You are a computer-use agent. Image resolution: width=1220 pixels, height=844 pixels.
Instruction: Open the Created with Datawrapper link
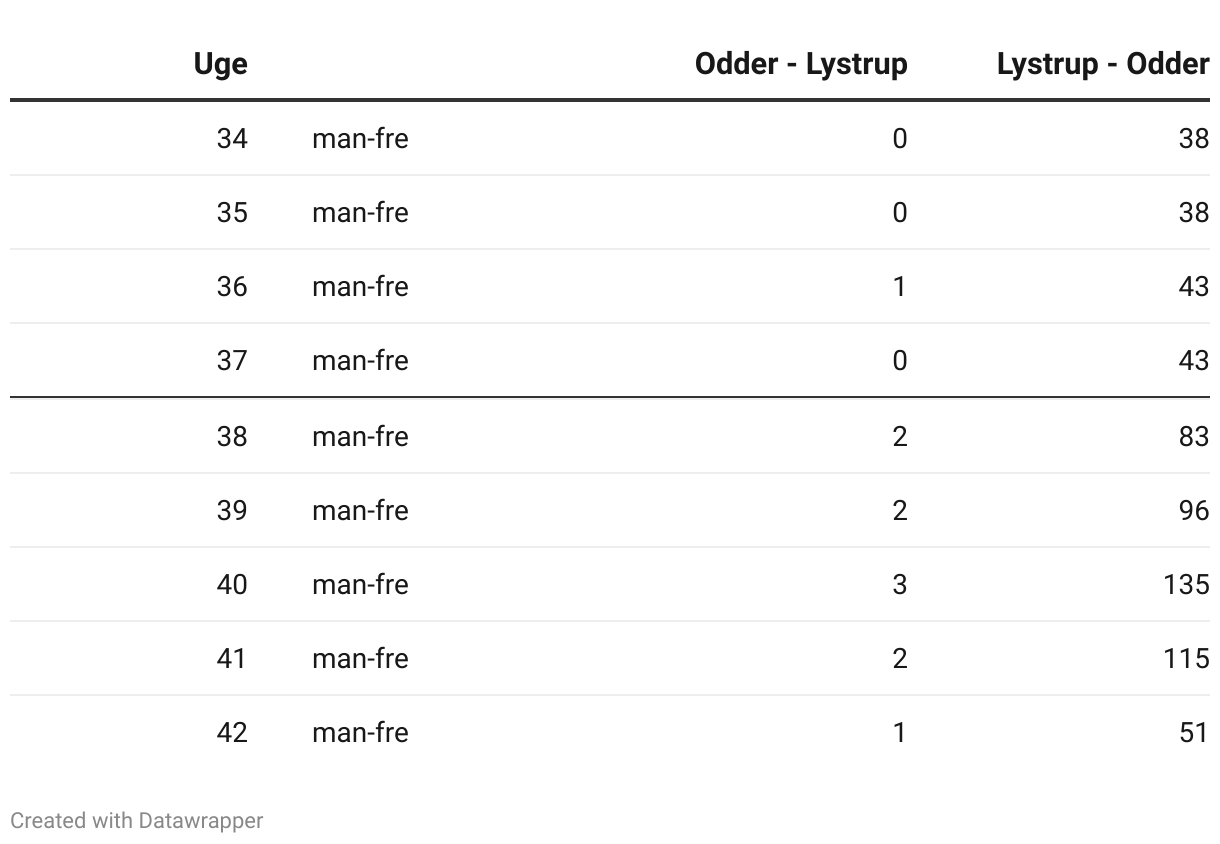coord(137,821)
